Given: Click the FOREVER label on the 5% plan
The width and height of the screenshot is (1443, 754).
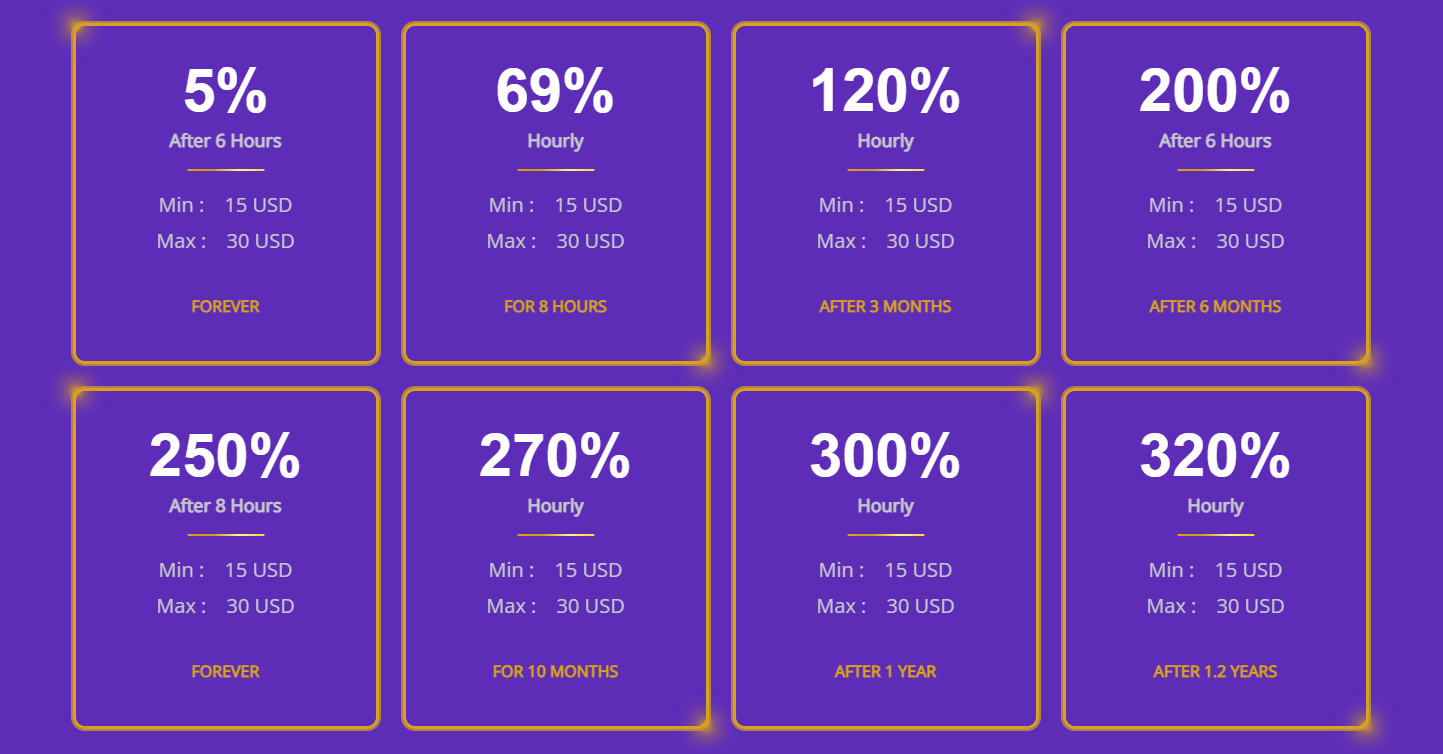Looking at the screenshot, I should (x=225, y=306).
